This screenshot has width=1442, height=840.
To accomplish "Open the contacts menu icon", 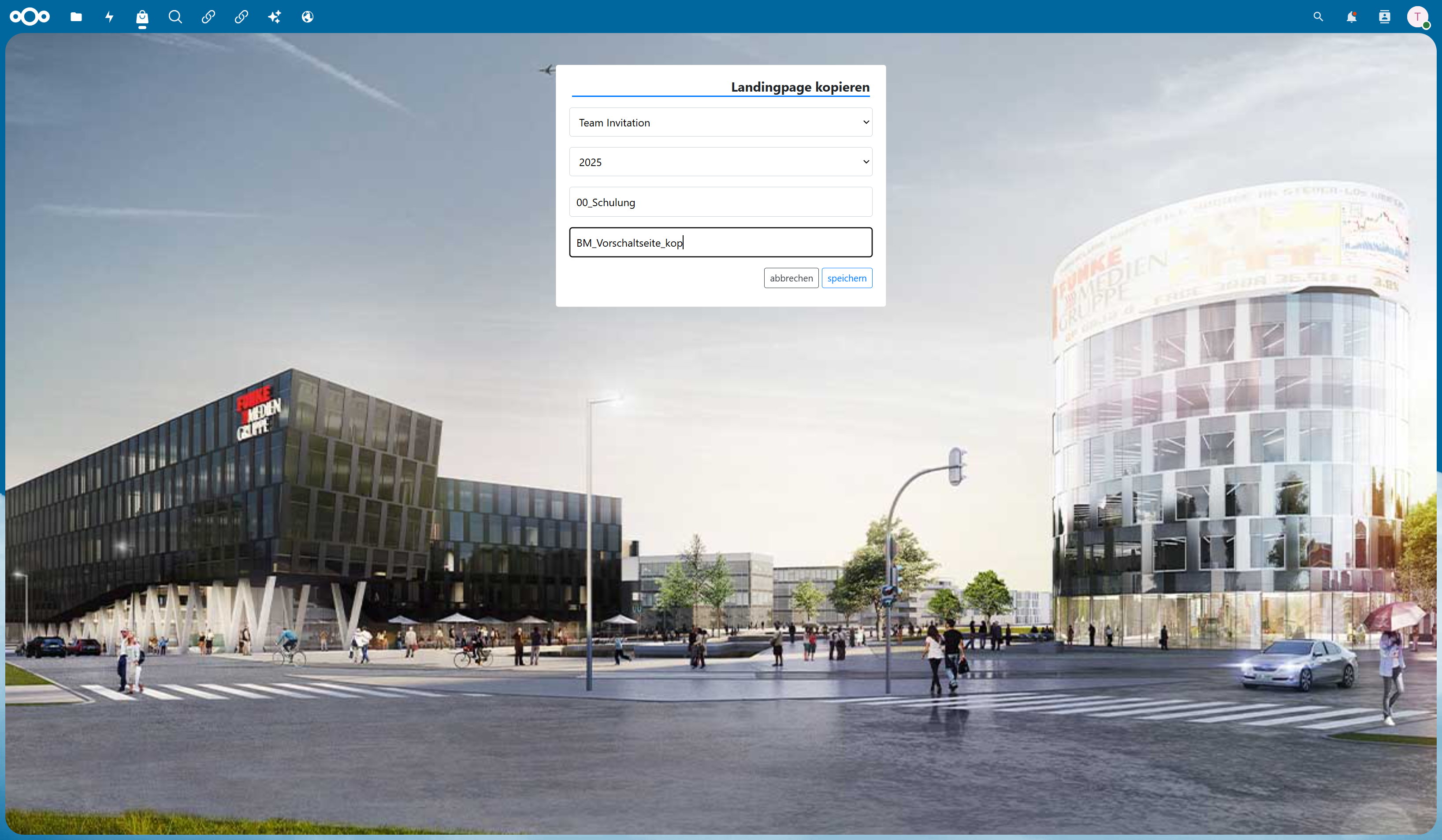I will pos(1385,17).
